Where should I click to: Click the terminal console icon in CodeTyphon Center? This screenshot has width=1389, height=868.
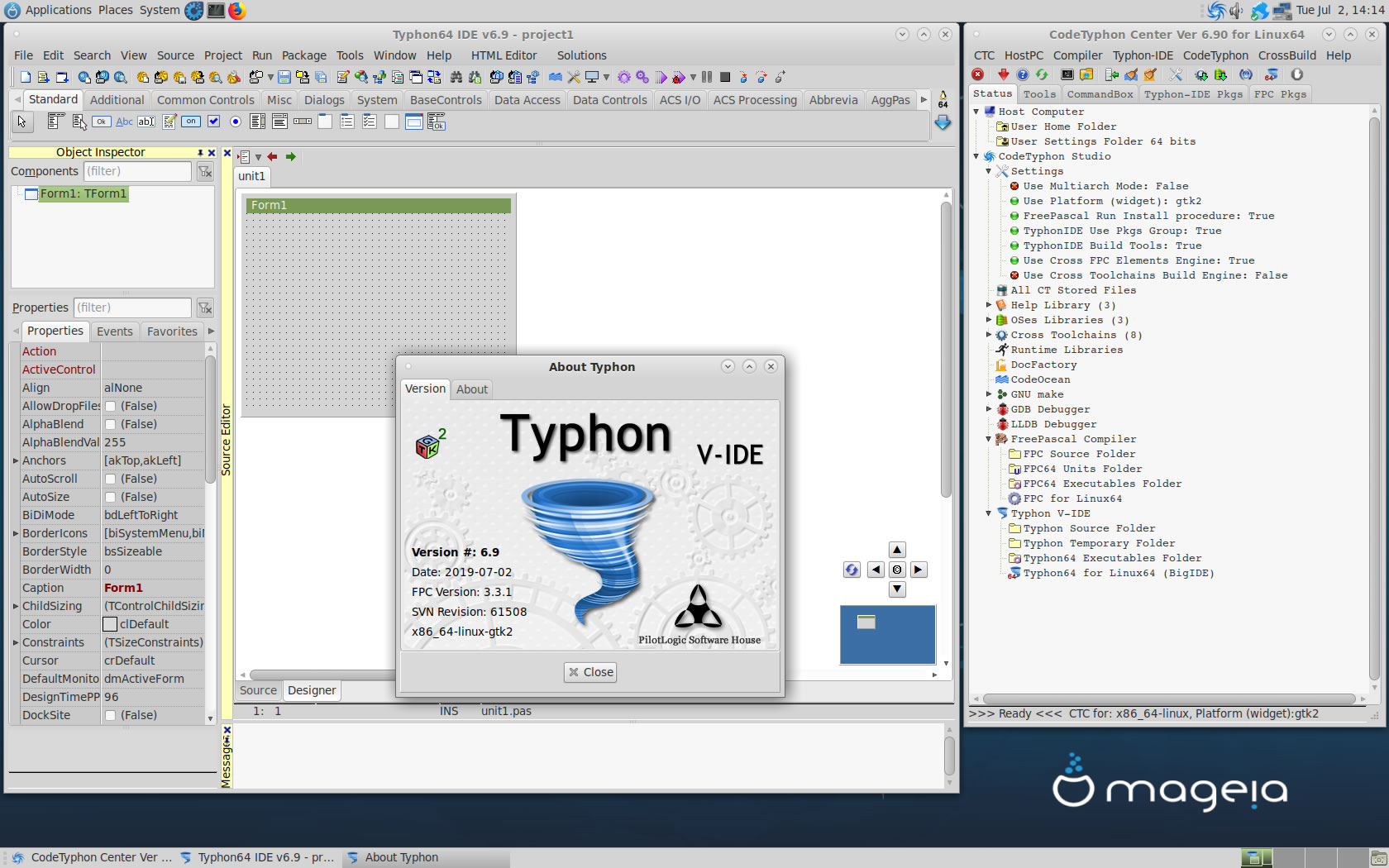click(1067, 74)
